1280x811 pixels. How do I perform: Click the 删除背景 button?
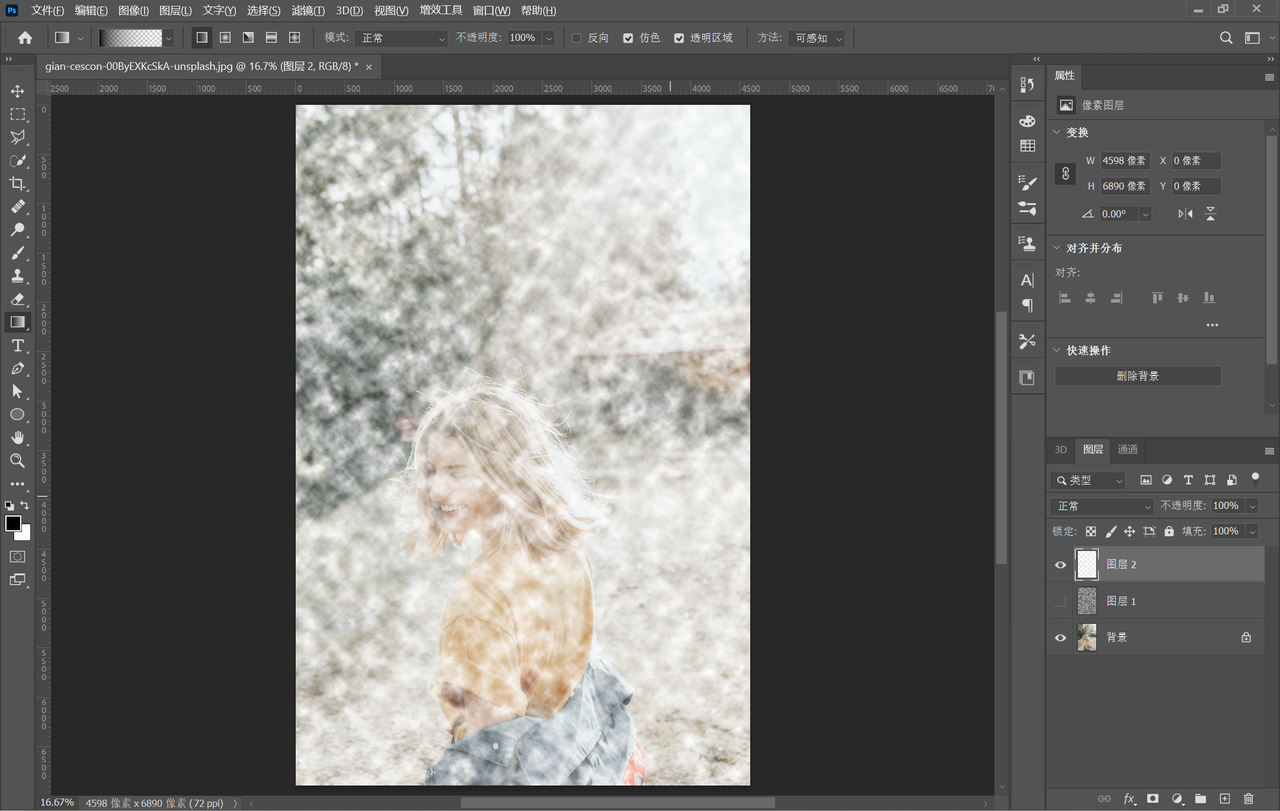pyautogui.click(x=1137, y=376)
